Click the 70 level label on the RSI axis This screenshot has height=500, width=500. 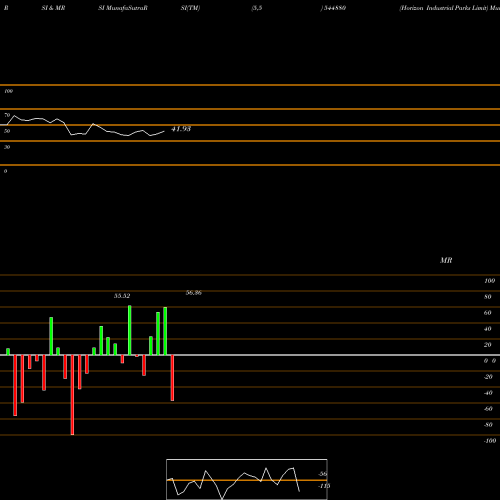coord(7,115)
